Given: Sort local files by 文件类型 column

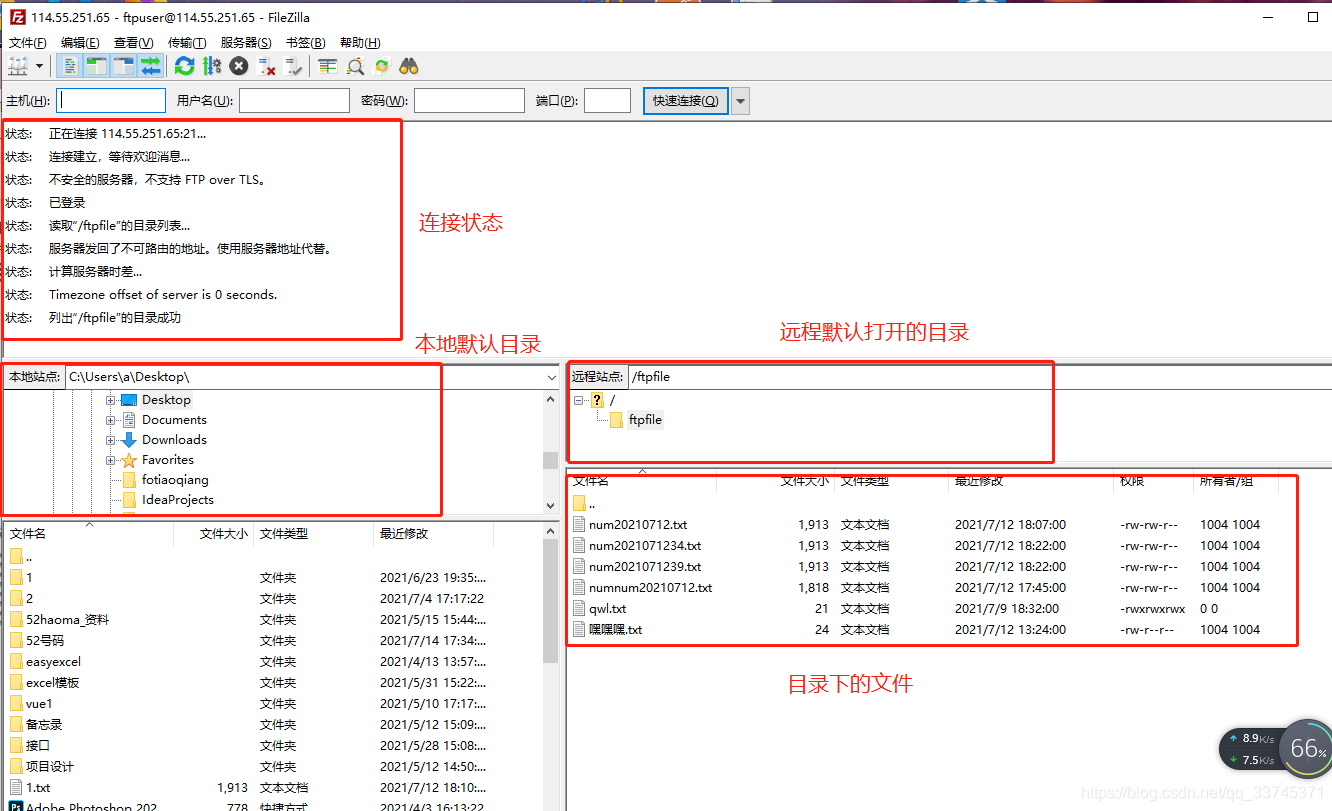Looking at the screenshot, I should pos(313,534).
